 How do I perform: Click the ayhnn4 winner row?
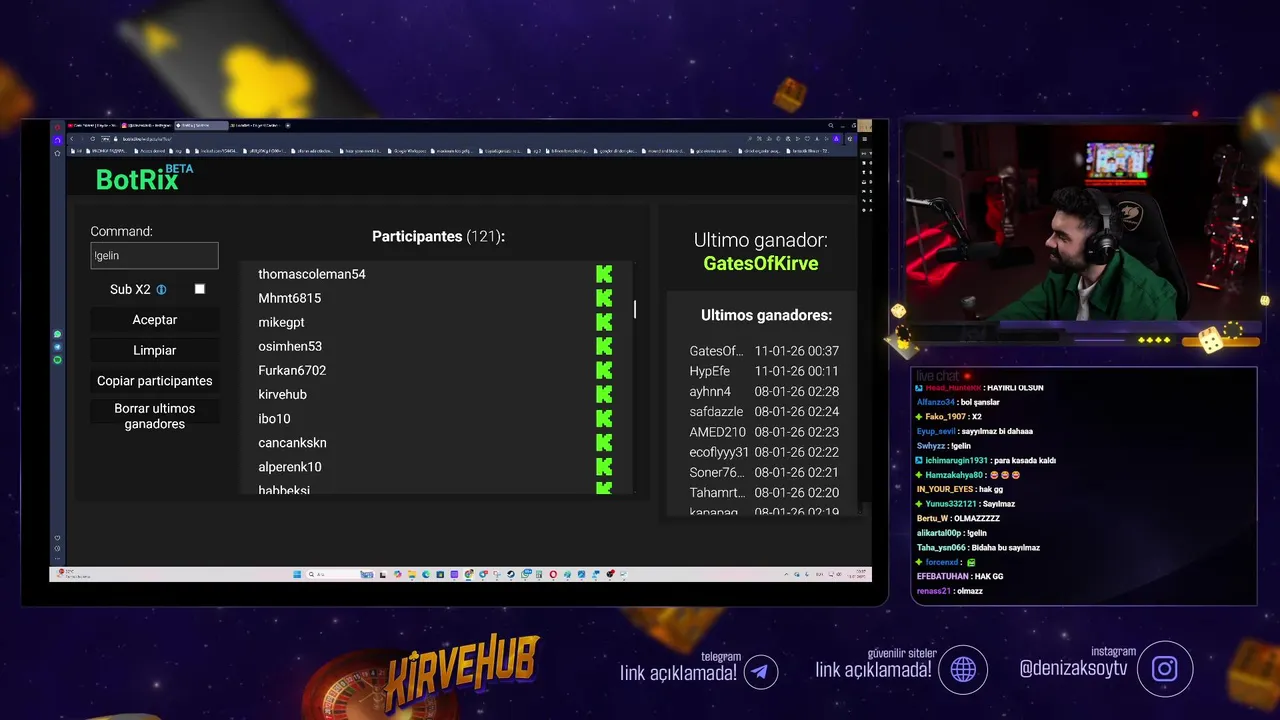point(764,391)
